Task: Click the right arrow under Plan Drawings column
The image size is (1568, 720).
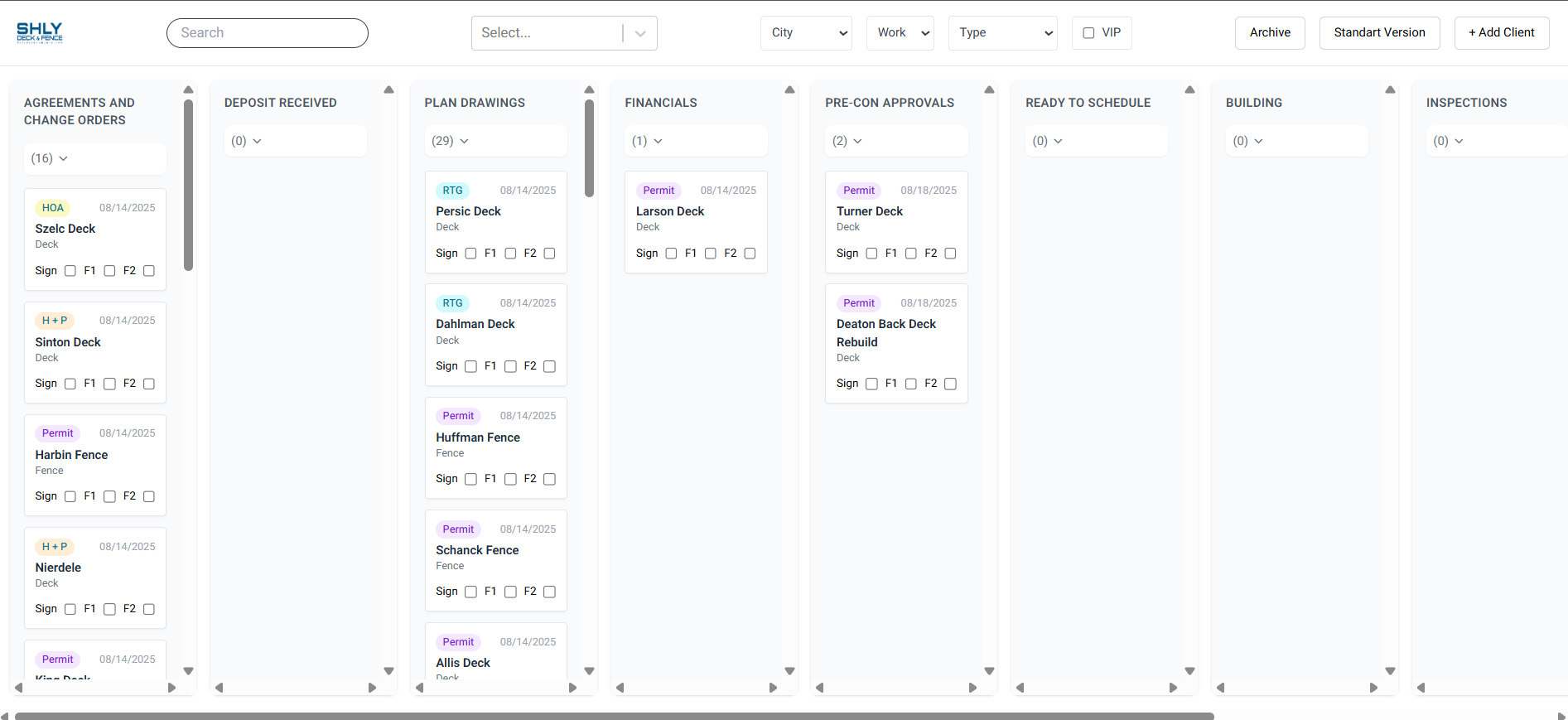Action: tap(572, 688)
